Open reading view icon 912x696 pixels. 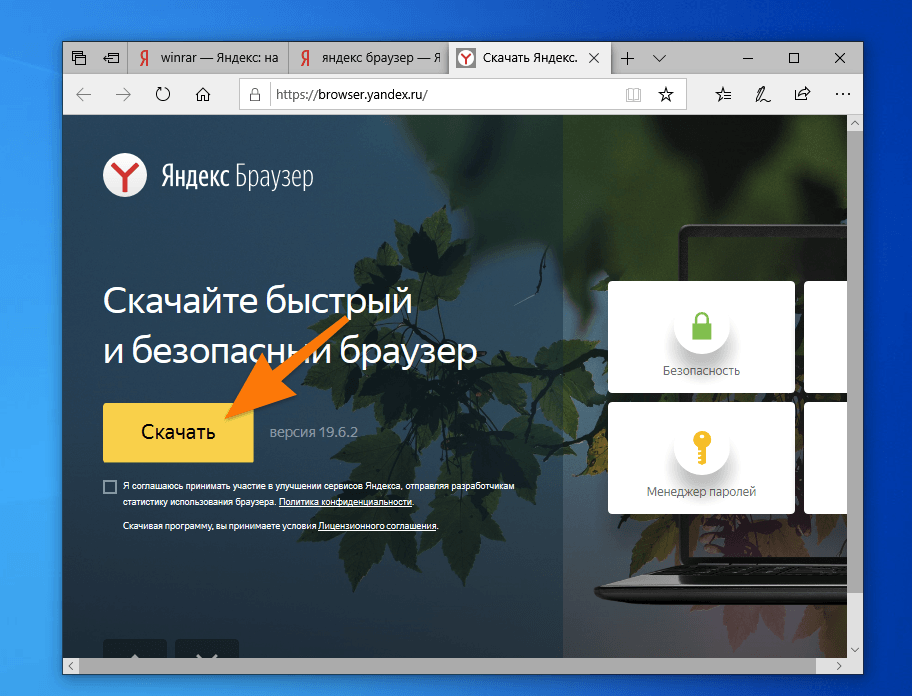633,94
